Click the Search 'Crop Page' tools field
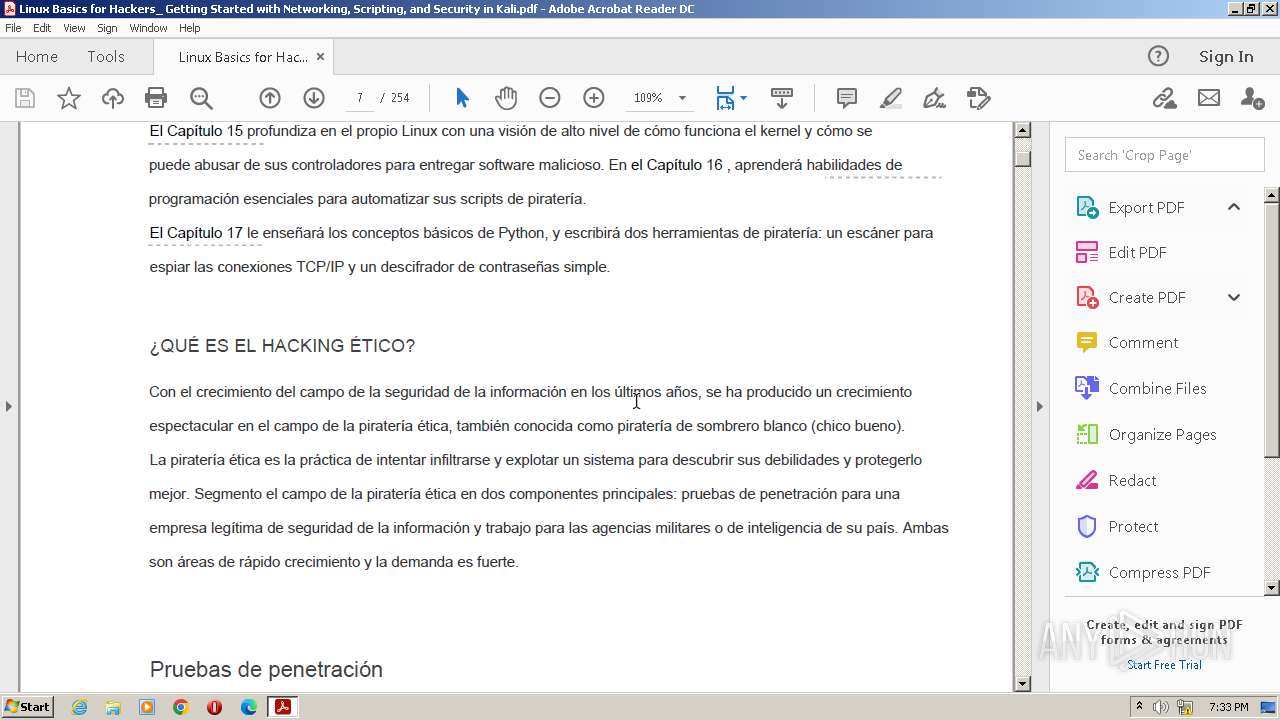This screenshot has height=720, width=1280. (1165, 155)
